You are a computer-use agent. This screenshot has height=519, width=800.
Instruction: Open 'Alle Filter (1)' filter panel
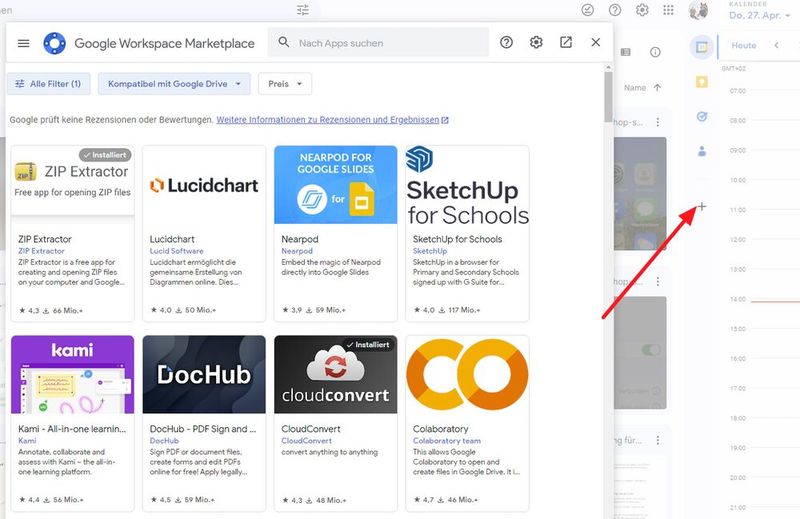pos(48,84)
